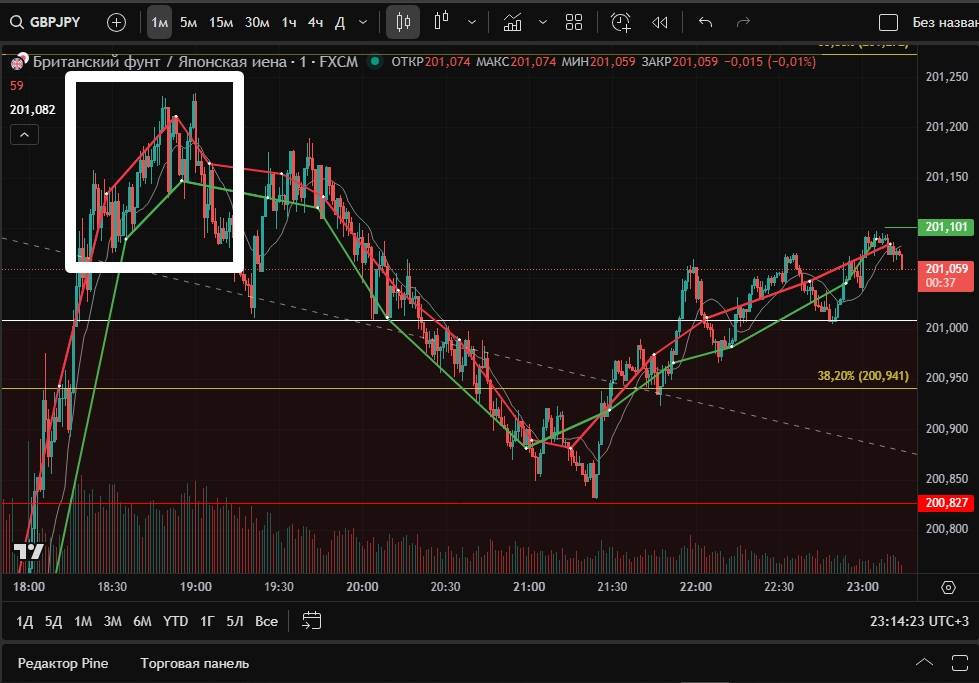
Task: Click the 23:14:23 UTC+3 timezone button
Action: click(917, 621)
